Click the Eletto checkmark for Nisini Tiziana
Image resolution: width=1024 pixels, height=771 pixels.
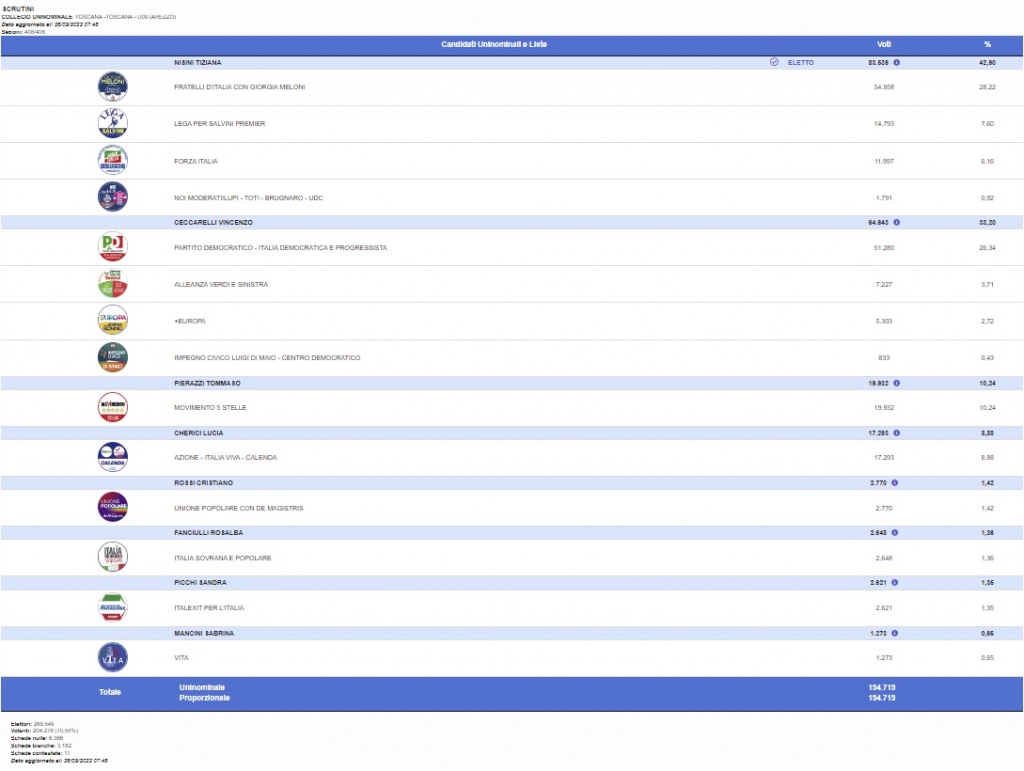(774, 62)
